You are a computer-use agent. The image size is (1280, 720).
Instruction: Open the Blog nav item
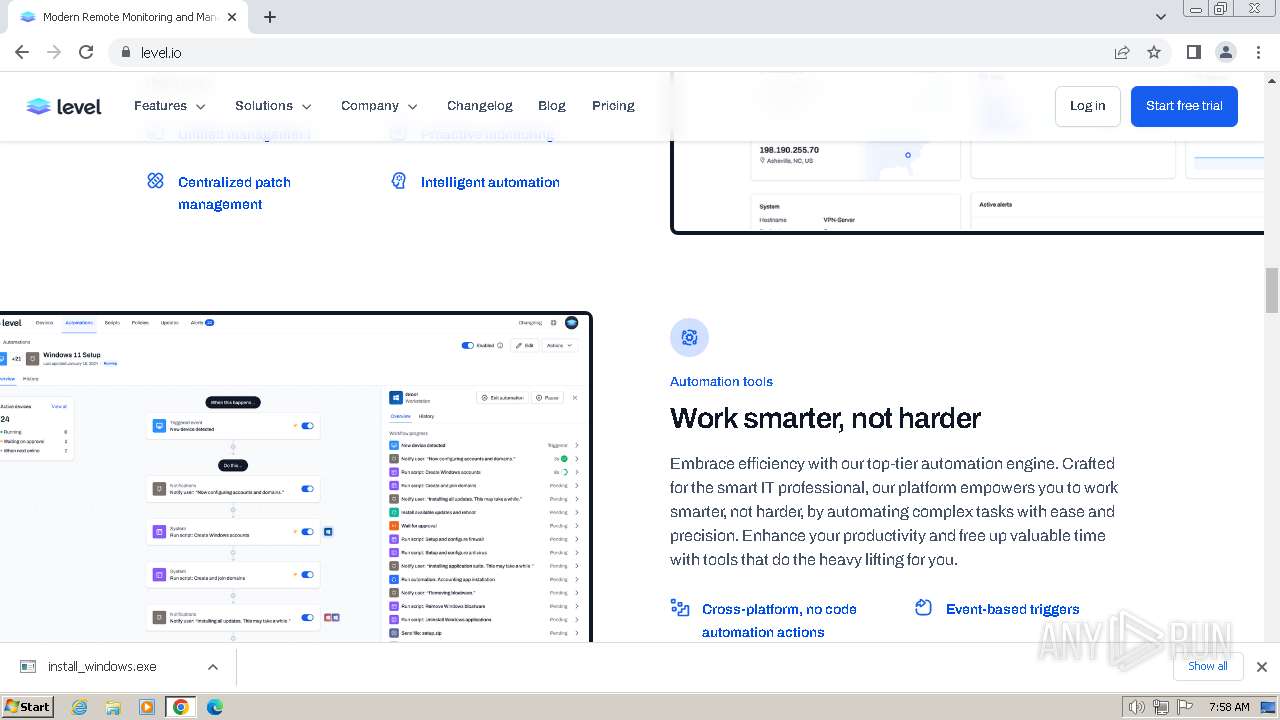point(552,106)
